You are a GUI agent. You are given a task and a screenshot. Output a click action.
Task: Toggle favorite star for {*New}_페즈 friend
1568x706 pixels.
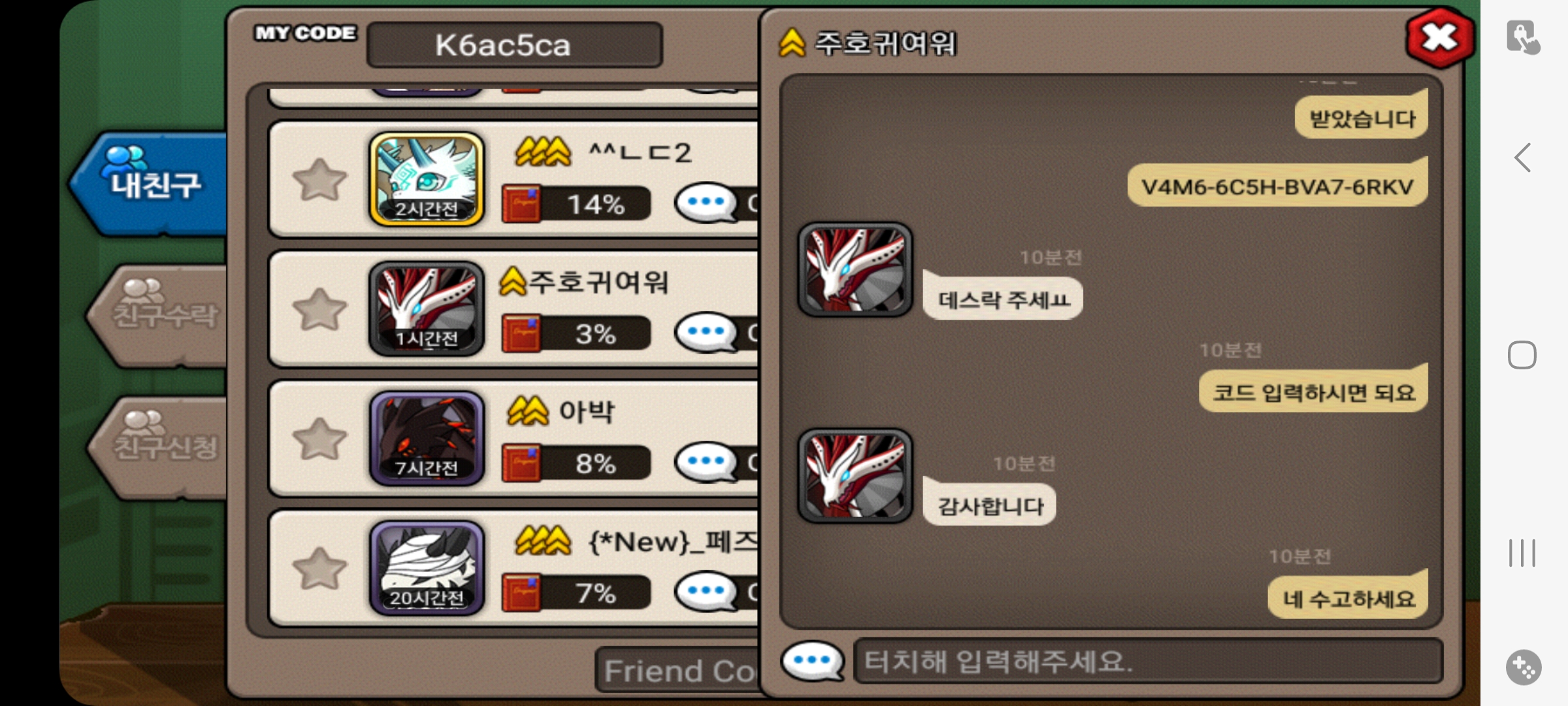(319, 568)
